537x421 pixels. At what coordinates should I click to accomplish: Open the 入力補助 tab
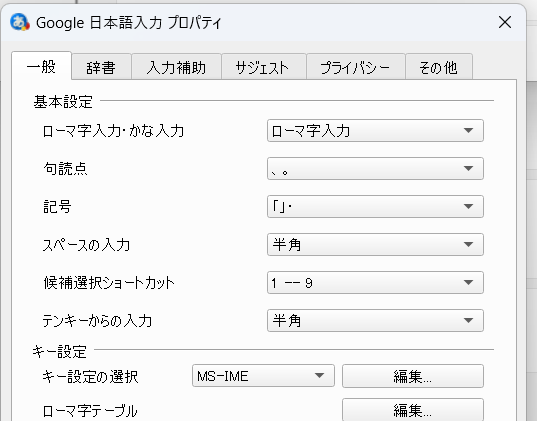176,67
